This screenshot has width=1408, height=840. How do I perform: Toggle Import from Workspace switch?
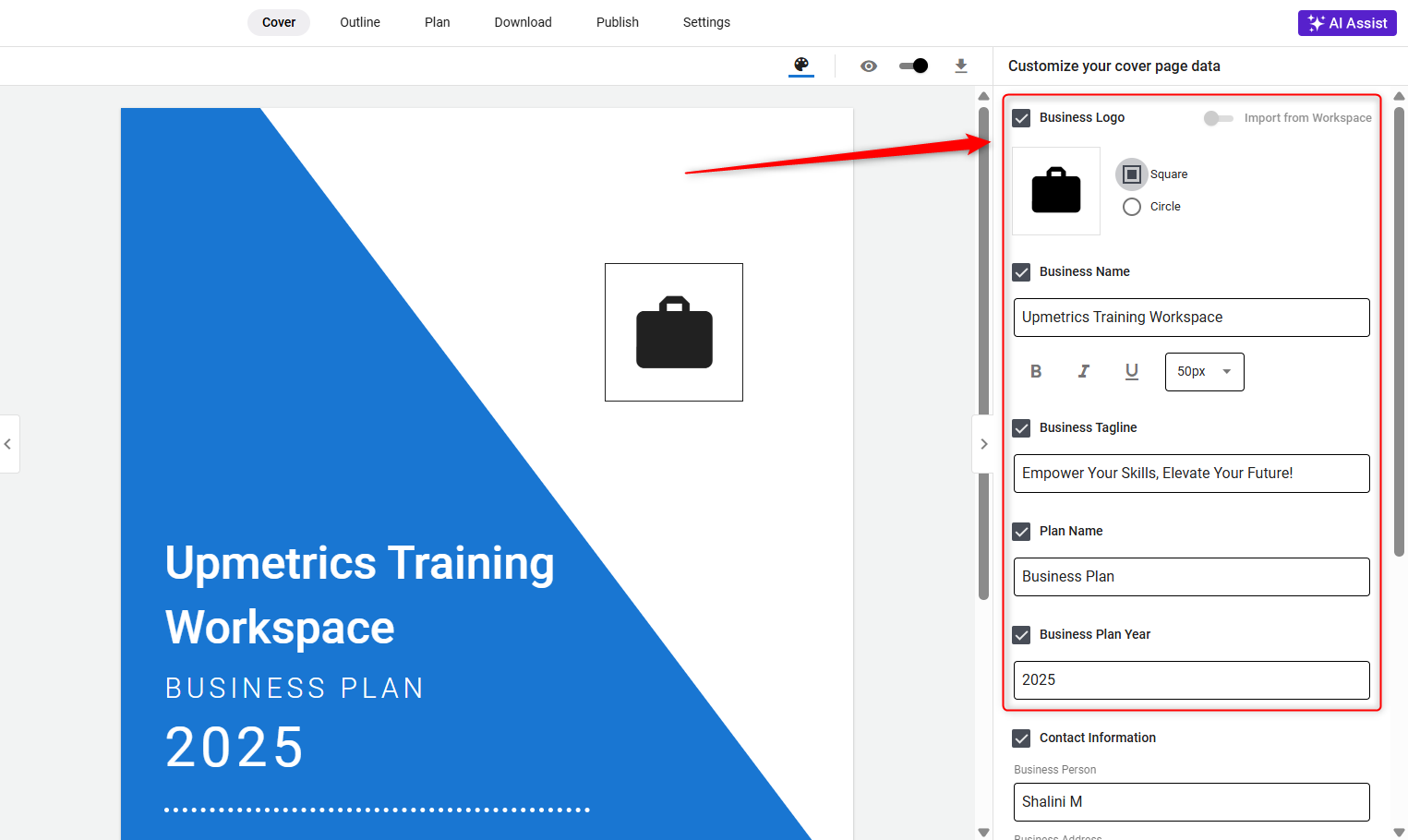coord(1218,118)
